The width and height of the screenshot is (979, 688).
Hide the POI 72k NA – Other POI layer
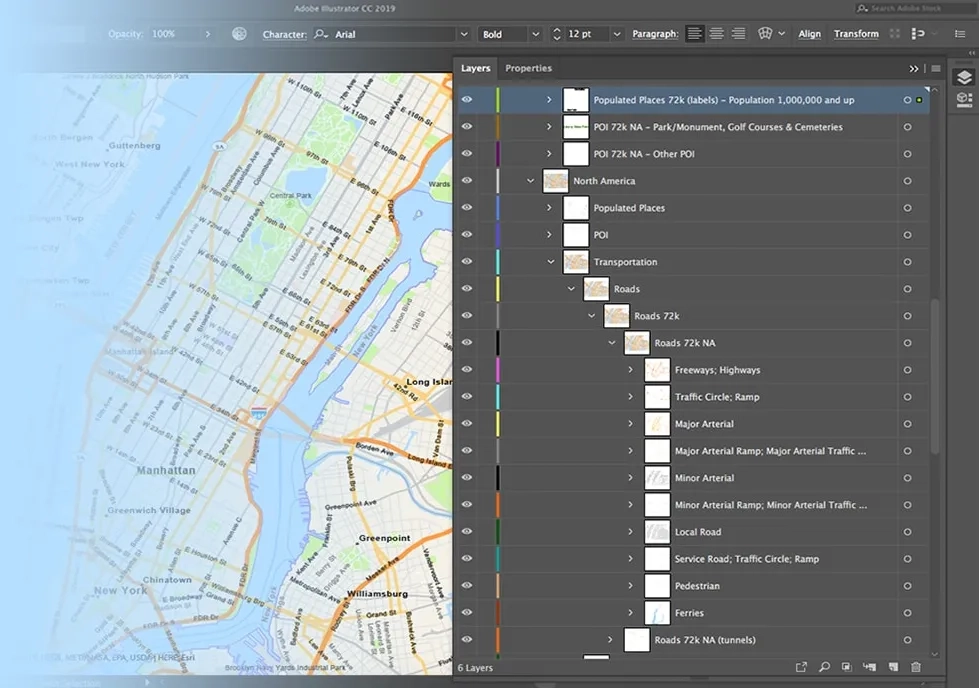click(x=467, y=154)
